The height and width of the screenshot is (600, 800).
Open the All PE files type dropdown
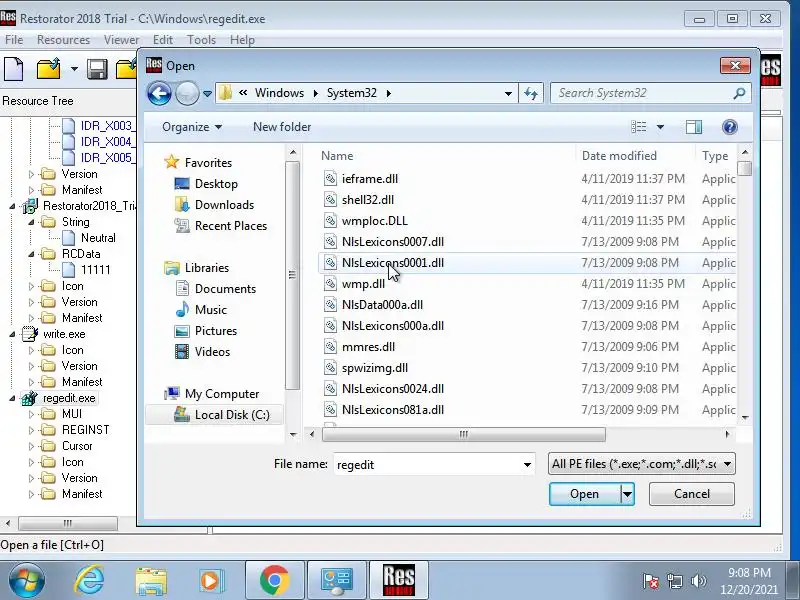click(642, 464)
